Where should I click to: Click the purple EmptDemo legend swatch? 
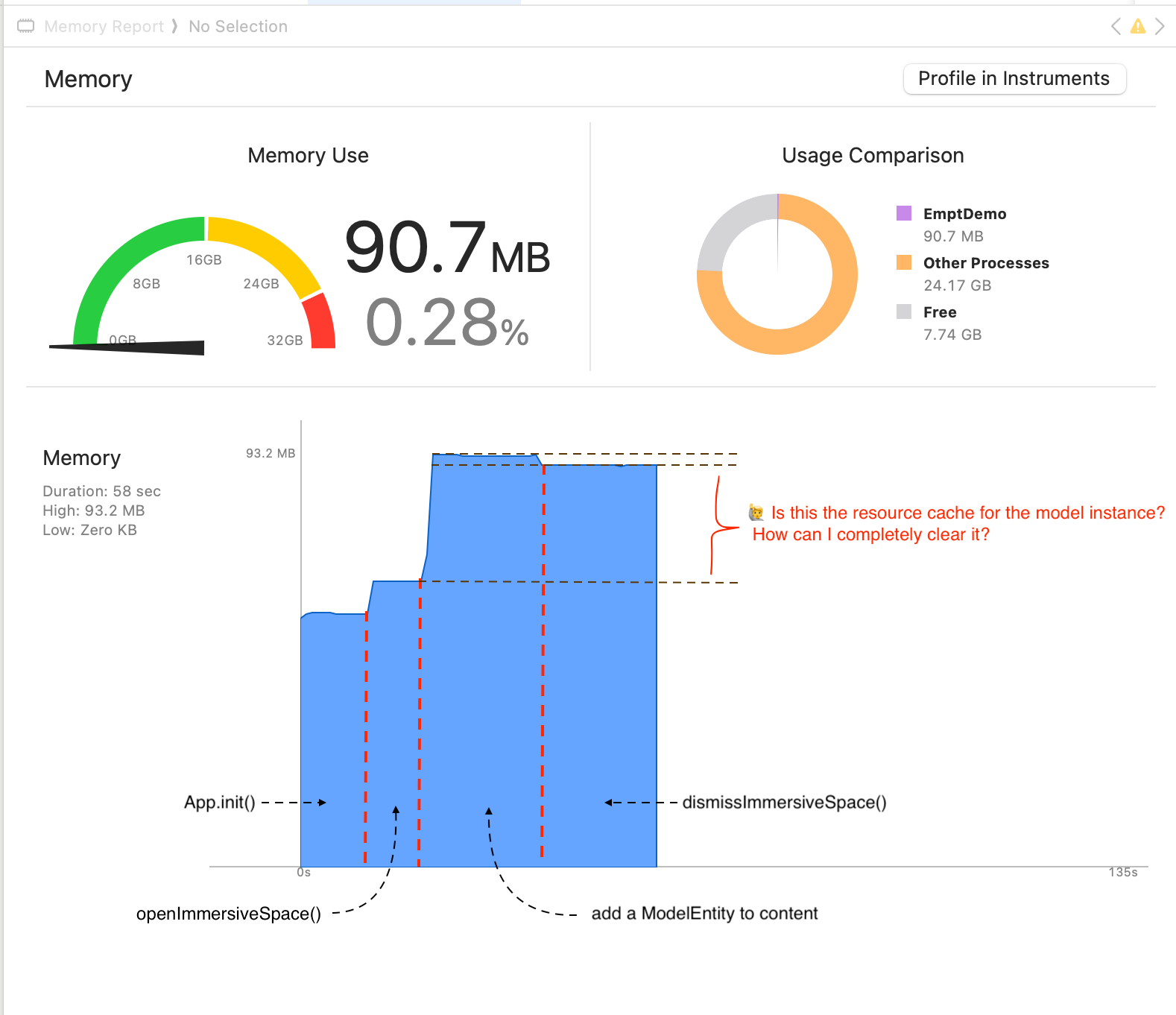903,213
